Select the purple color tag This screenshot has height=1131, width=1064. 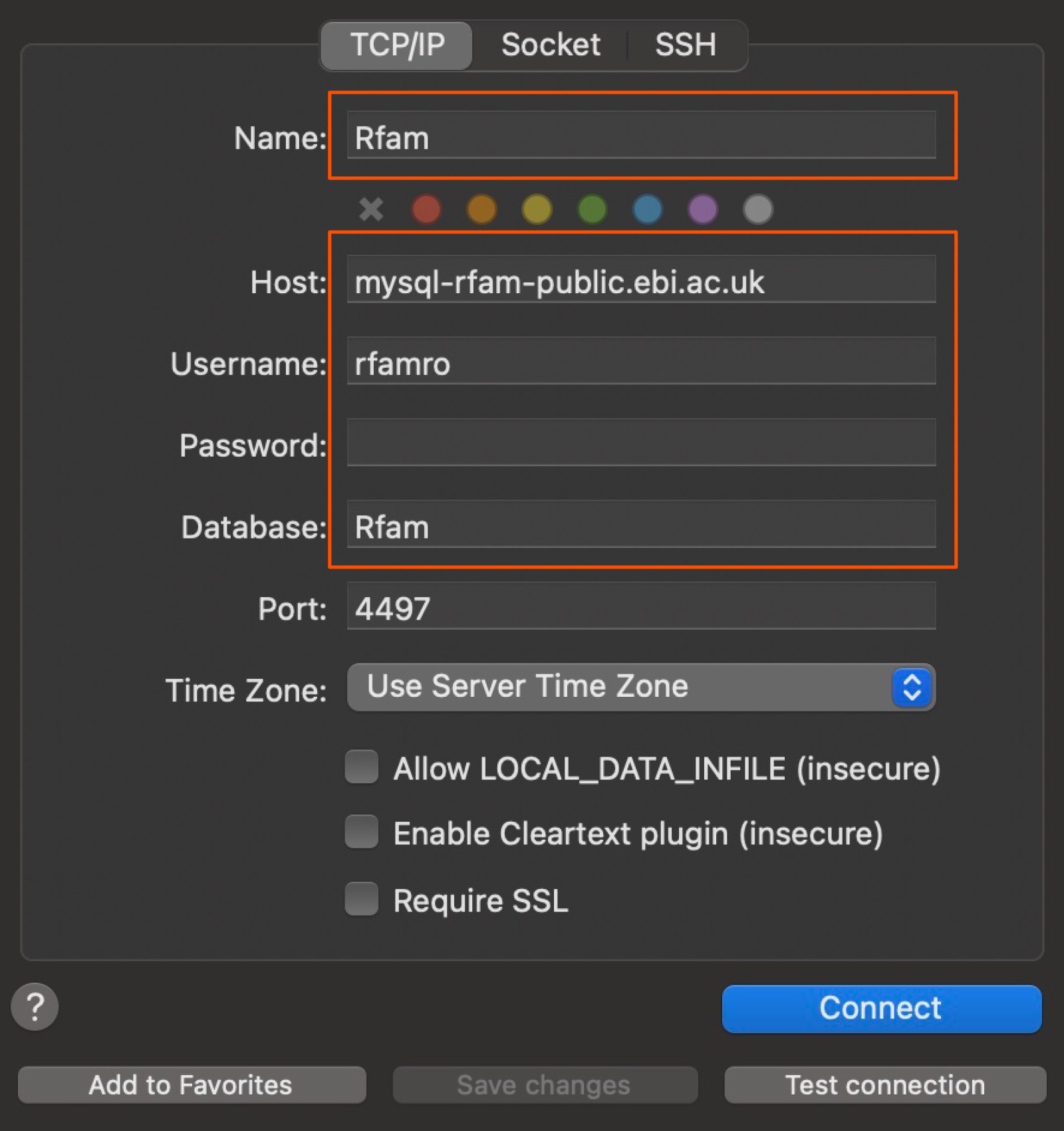703,209
